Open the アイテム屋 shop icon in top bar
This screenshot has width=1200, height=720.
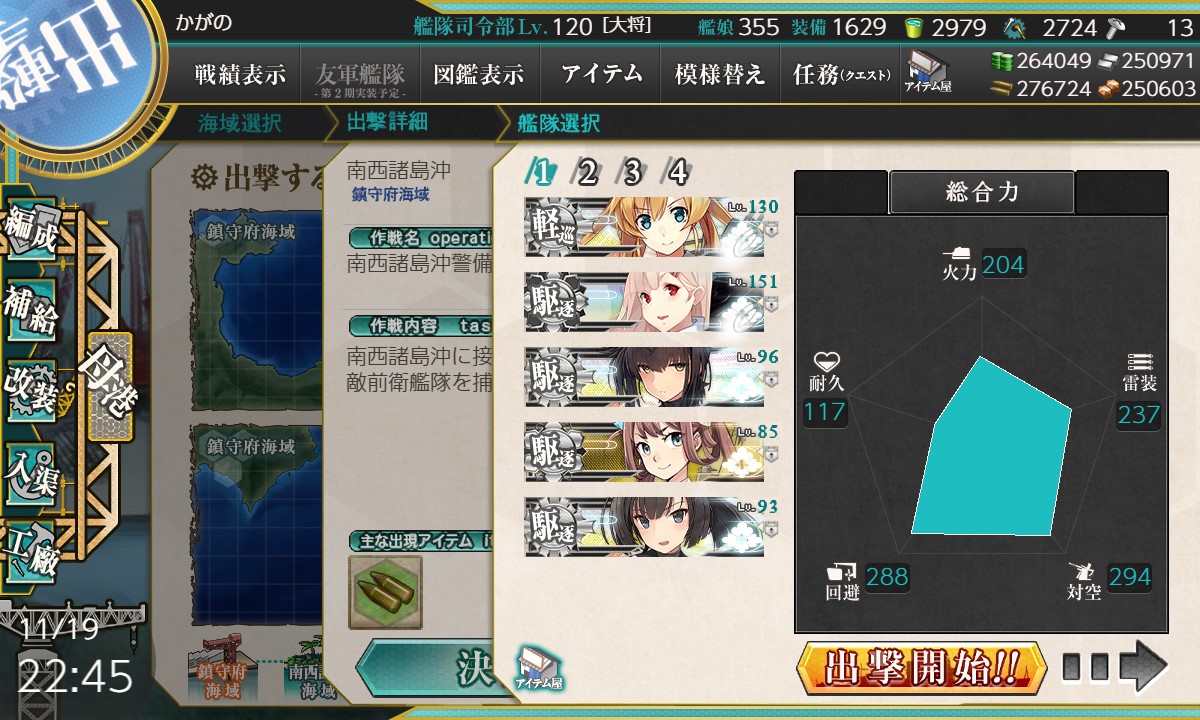(x=929, y=73)
